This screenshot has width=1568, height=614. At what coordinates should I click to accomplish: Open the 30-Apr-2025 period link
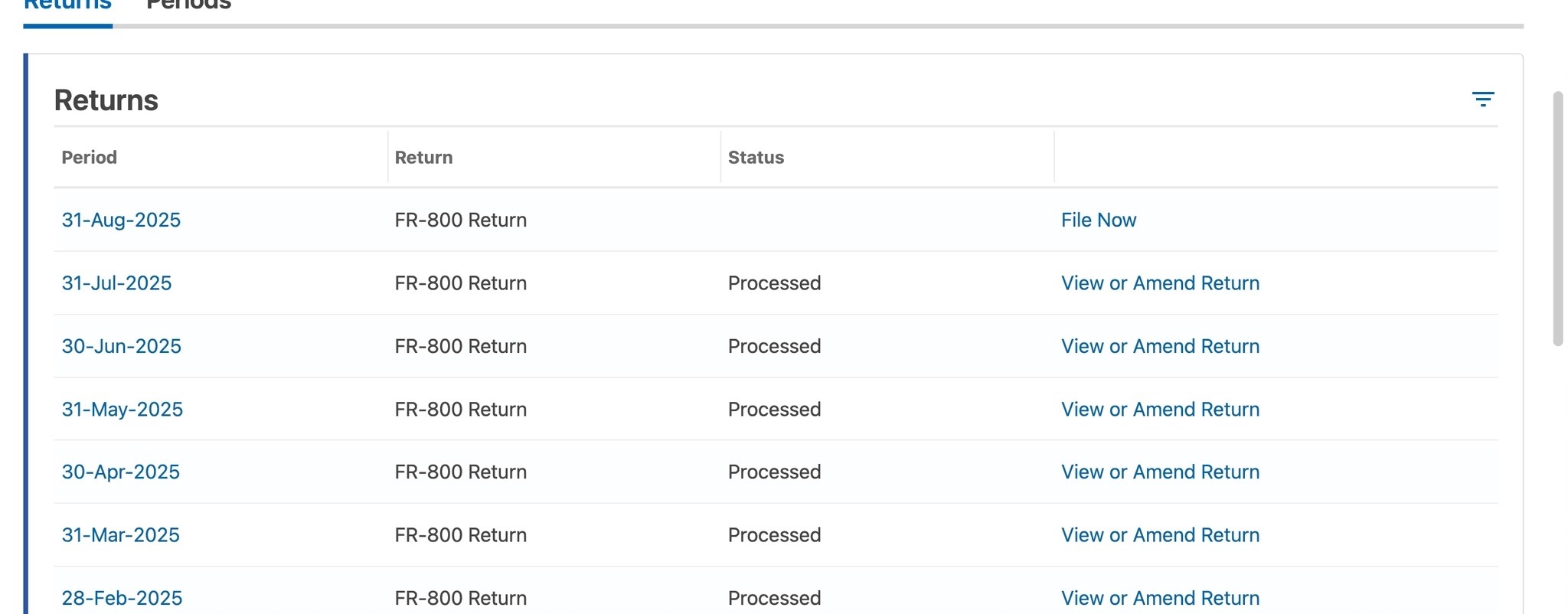click(120, 472)
